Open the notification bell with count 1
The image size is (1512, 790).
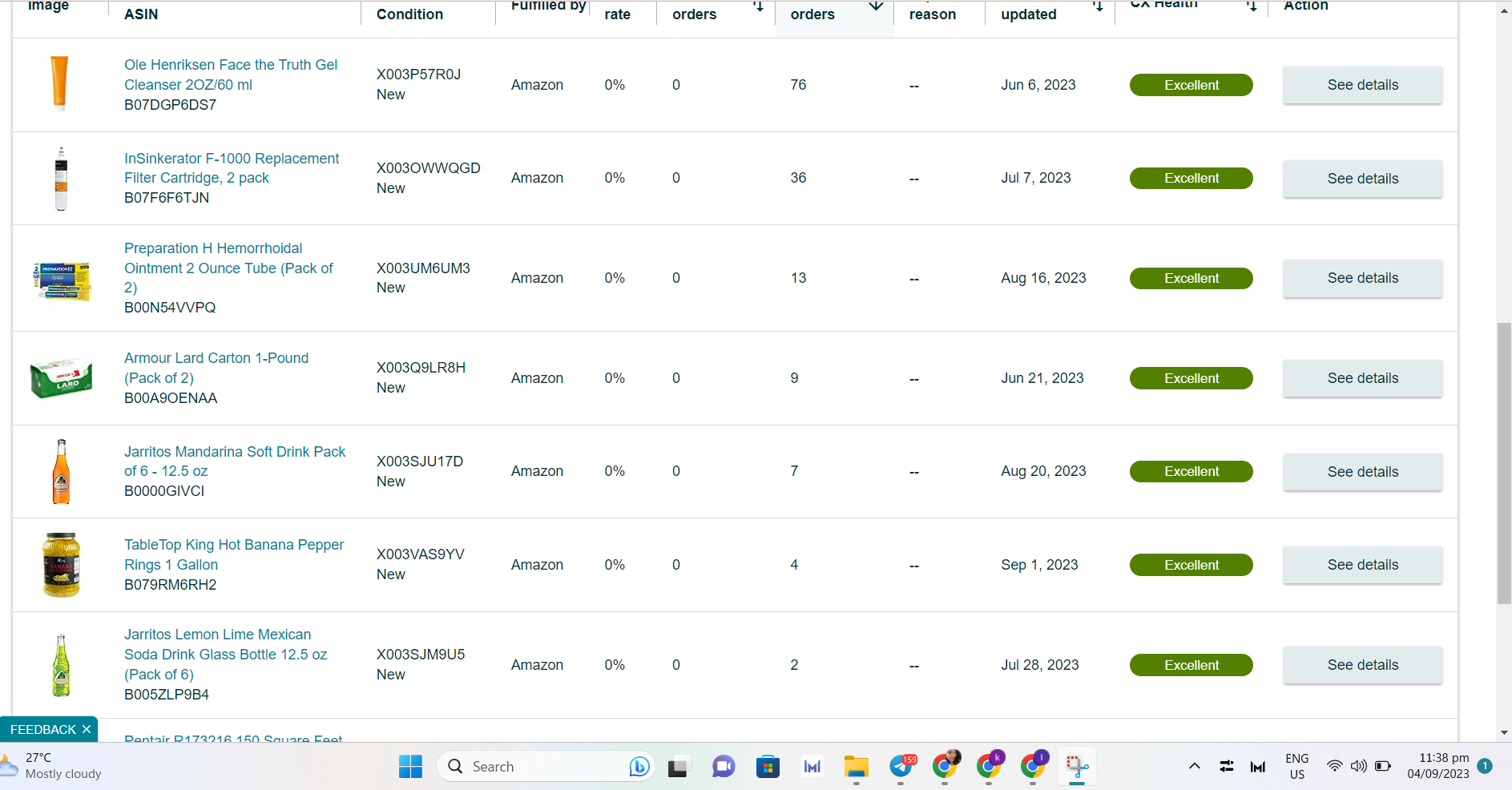click(x=1485, y=766)
